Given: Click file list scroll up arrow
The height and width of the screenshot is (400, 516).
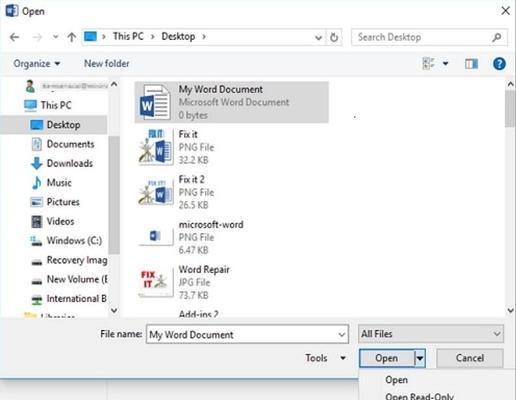Looking at the screenshot, I should click(511, 84).
